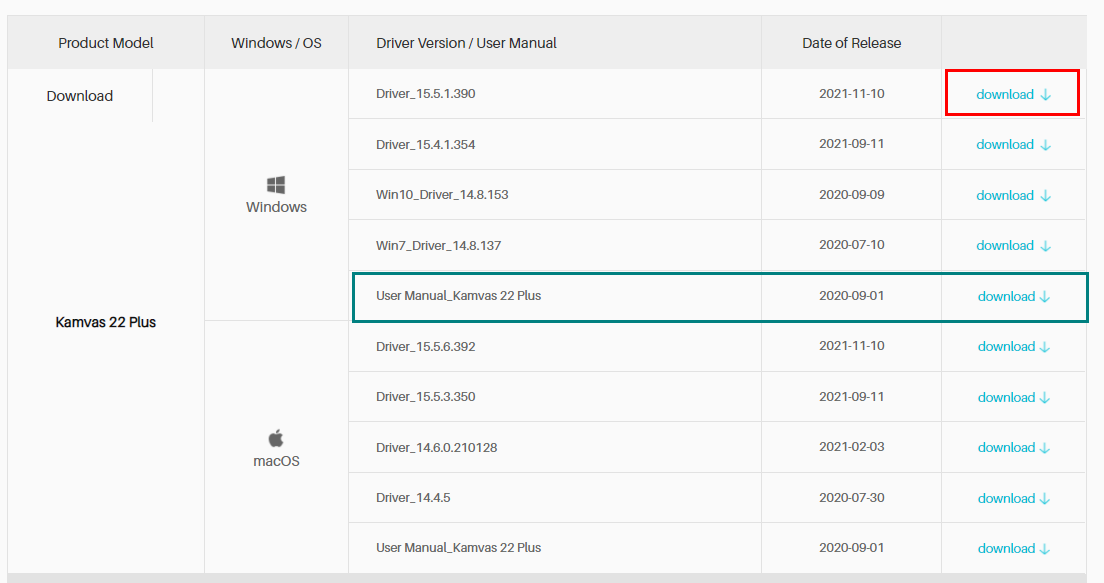The image size is (1104, 583).
Task: Select the Driver_15.5.6.392 name
Action: click(x=425, y=346)
